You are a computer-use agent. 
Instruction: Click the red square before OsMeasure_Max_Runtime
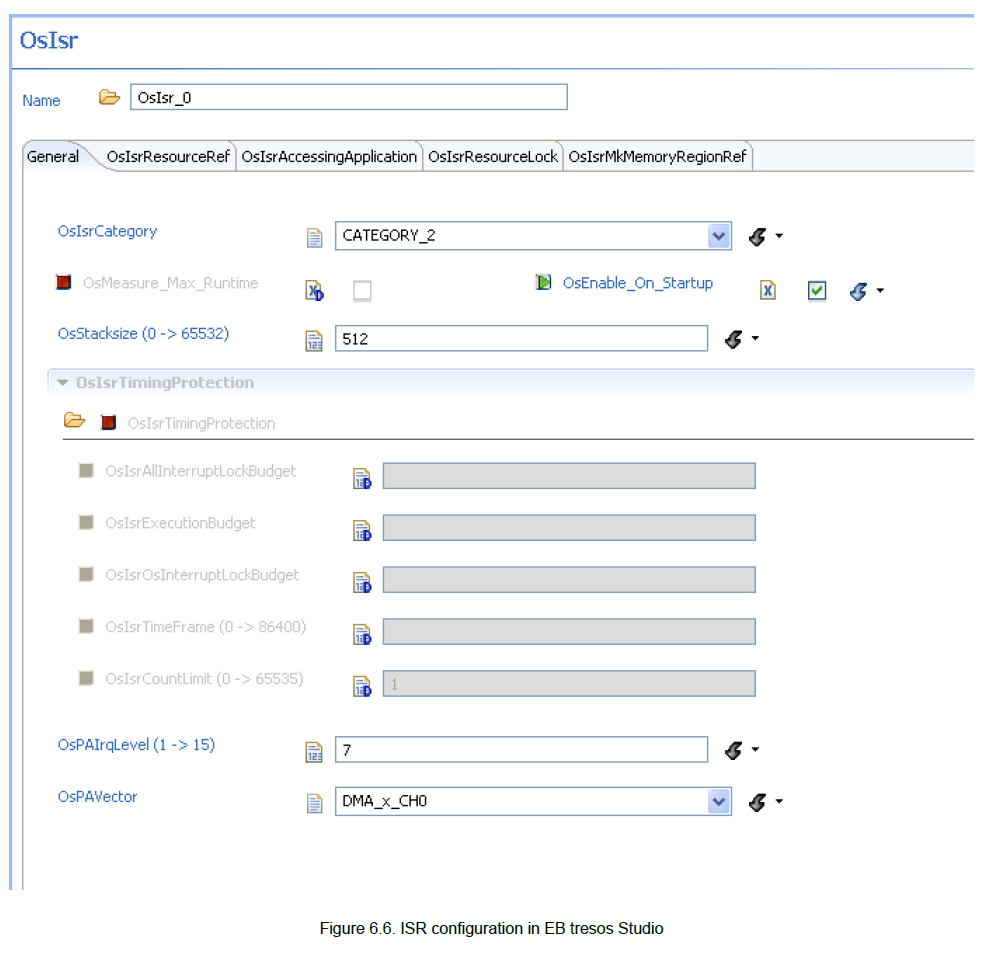tap(63, 282)
